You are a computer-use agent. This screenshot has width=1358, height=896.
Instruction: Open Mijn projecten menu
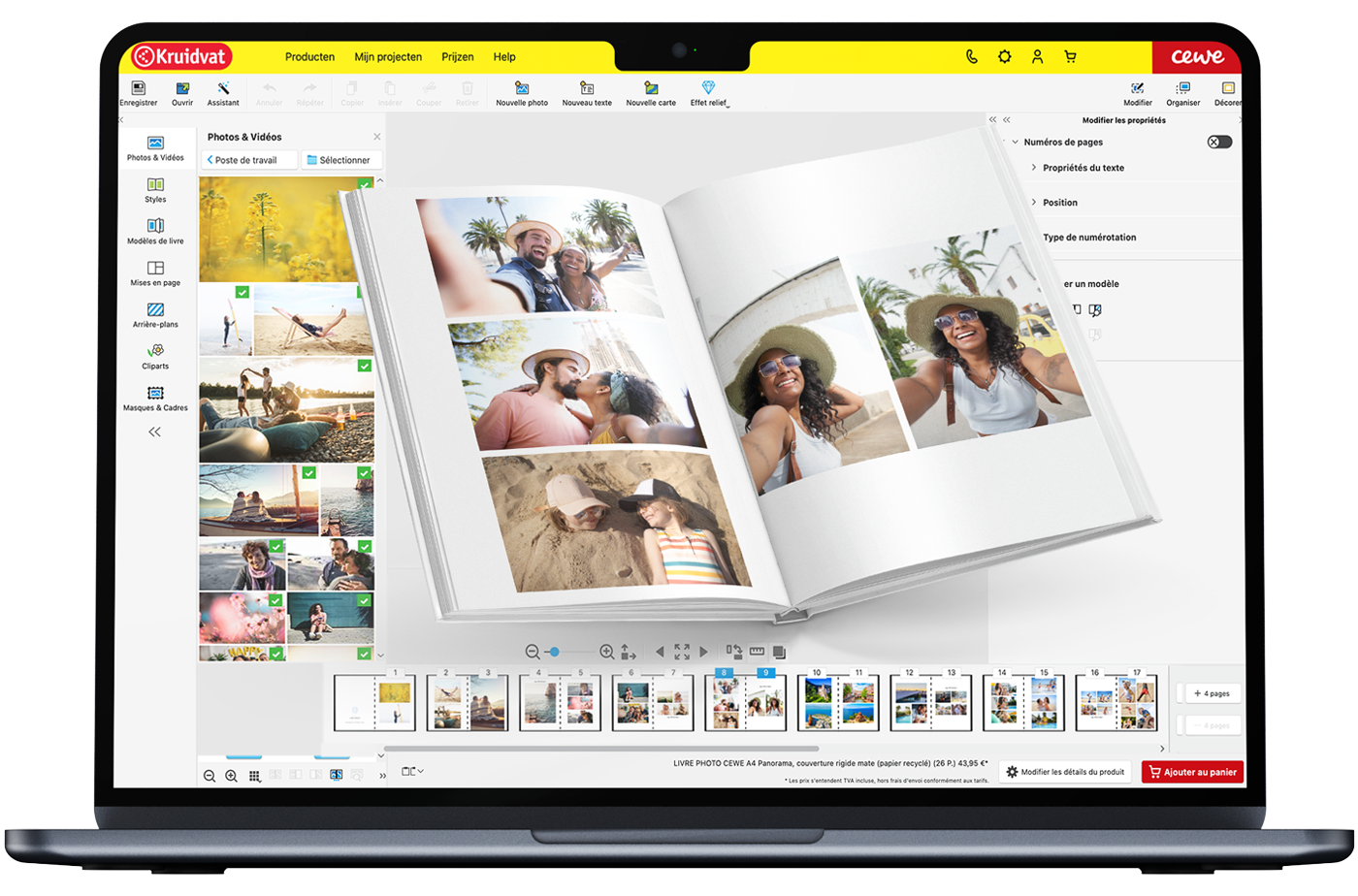(x=388, y=57)
